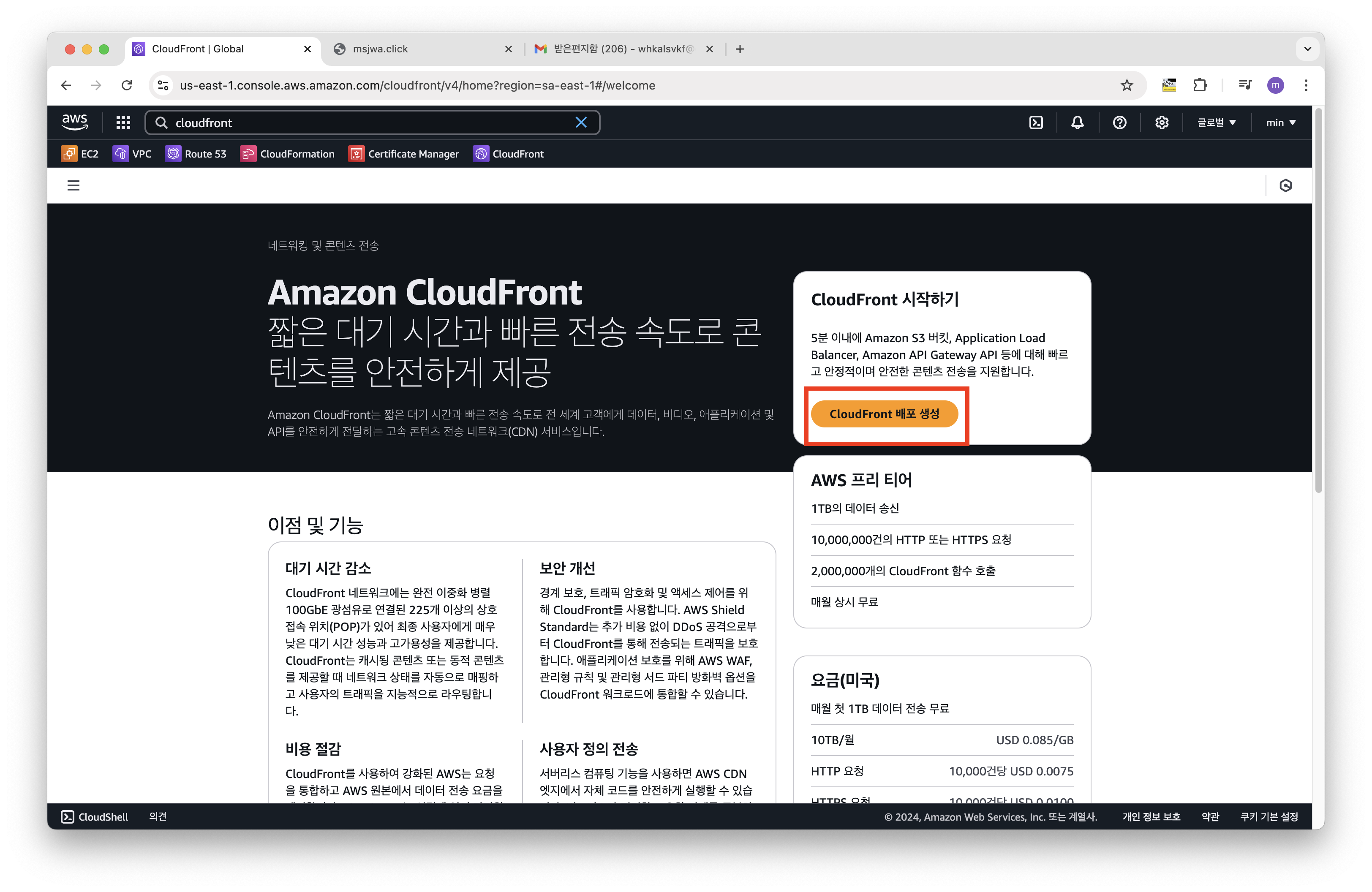The image size is (1372, 892).
Task: Open Route 53 favorite shortcut
Action: [196, 154]
